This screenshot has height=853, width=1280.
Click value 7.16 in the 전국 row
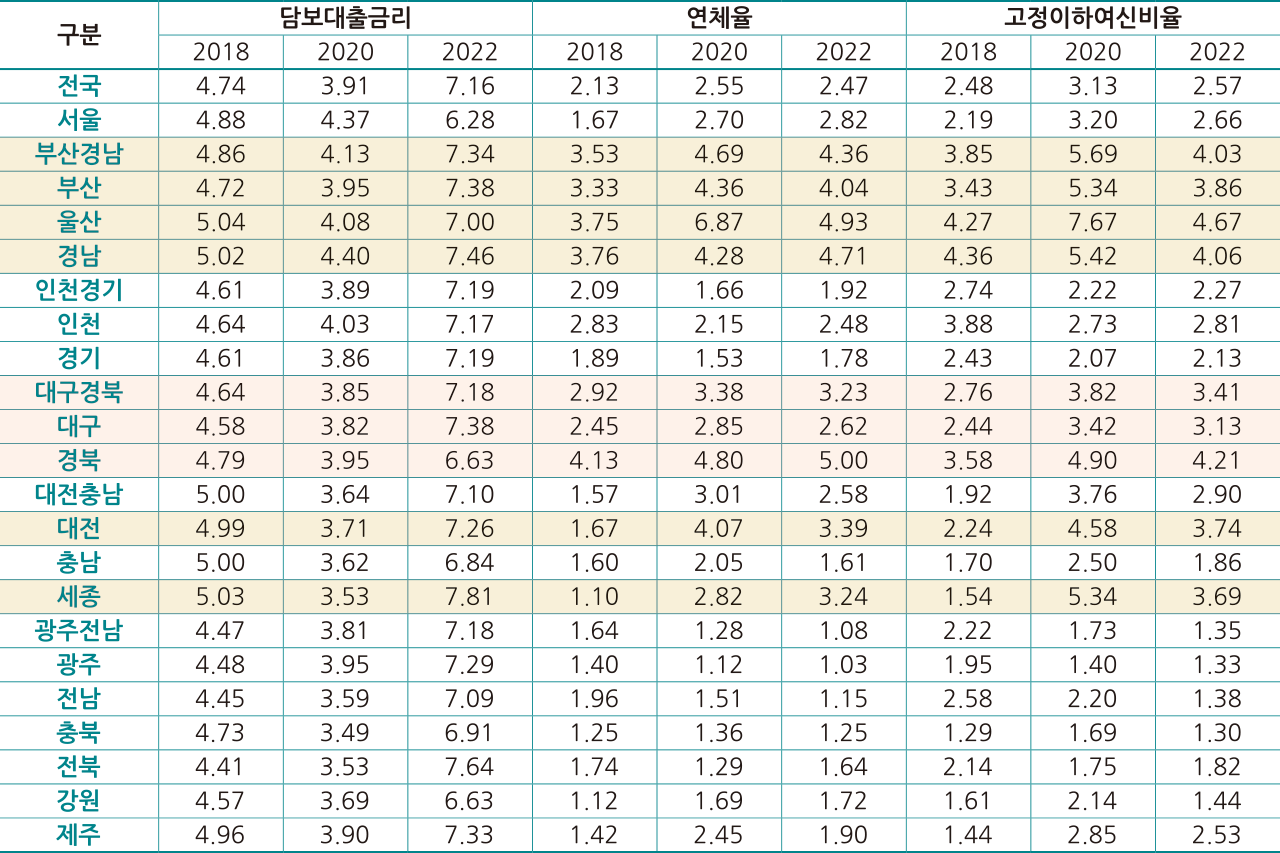click(x=470, y=86)
